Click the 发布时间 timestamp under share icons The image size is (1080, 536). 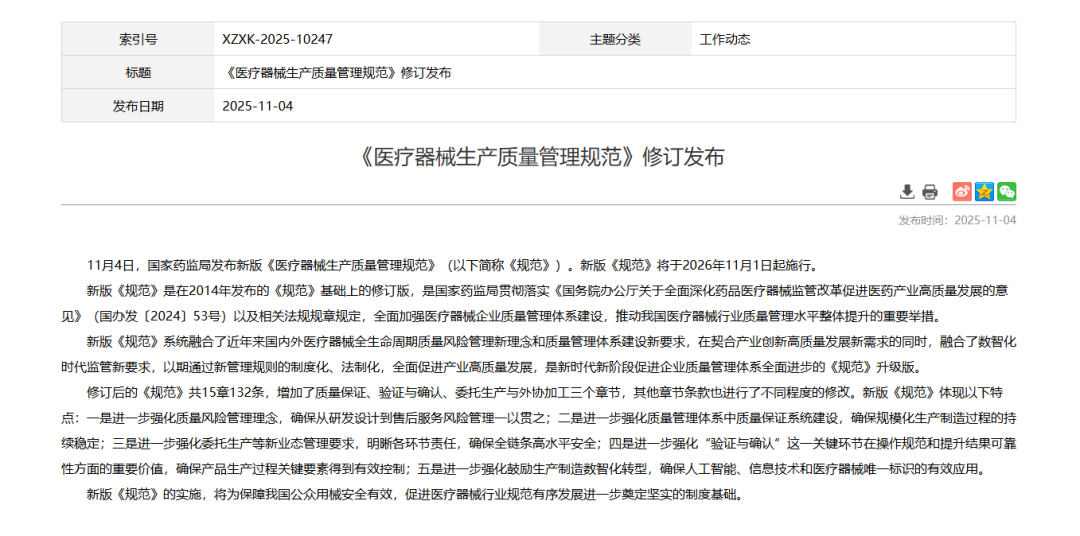(x=957, y=220)
